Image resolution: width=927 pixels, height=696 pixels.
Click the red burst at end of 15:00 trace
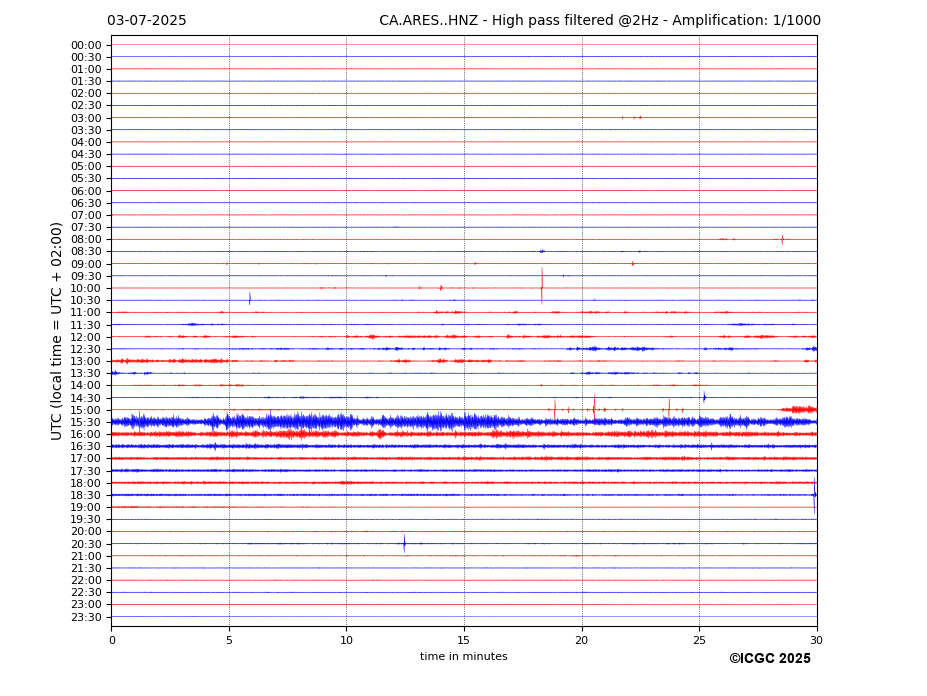pyautogui.click(x=798, y=409)
